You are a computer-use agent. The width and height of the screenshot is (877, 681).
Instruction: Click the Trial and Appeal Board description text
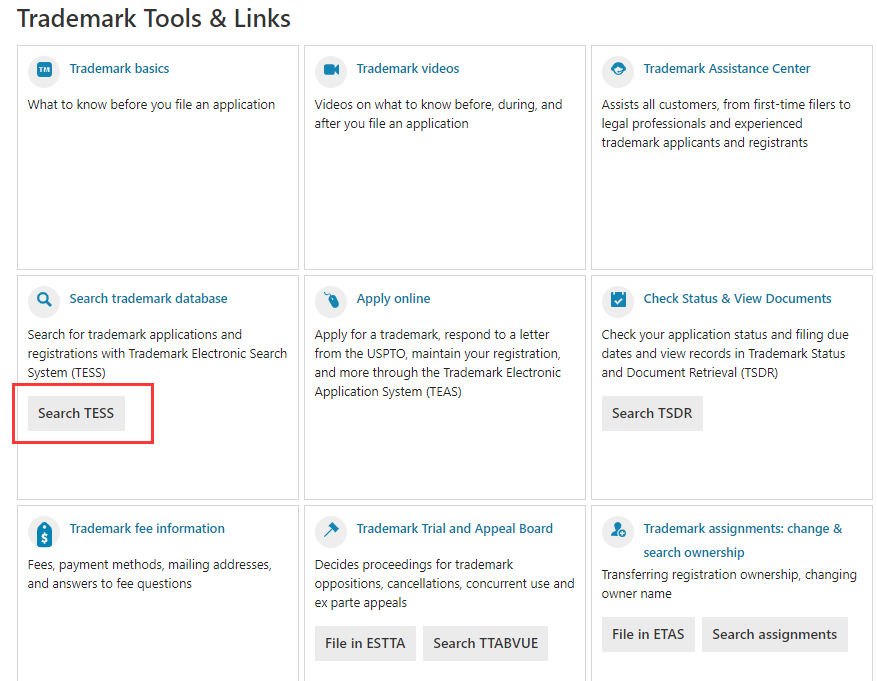tap(444, 584)
